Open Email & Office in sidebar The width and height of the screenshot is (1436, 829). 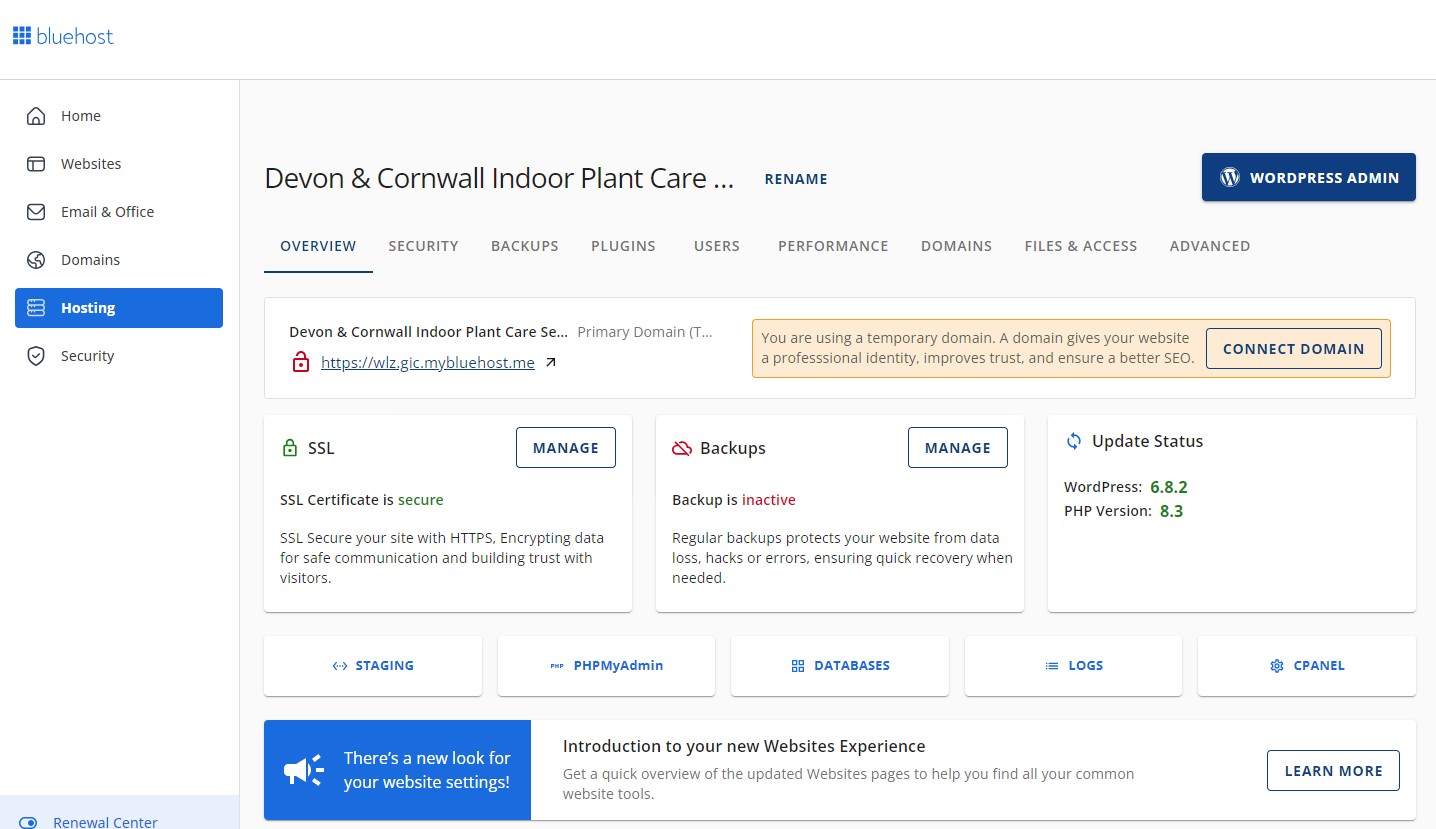click(119, 212)
